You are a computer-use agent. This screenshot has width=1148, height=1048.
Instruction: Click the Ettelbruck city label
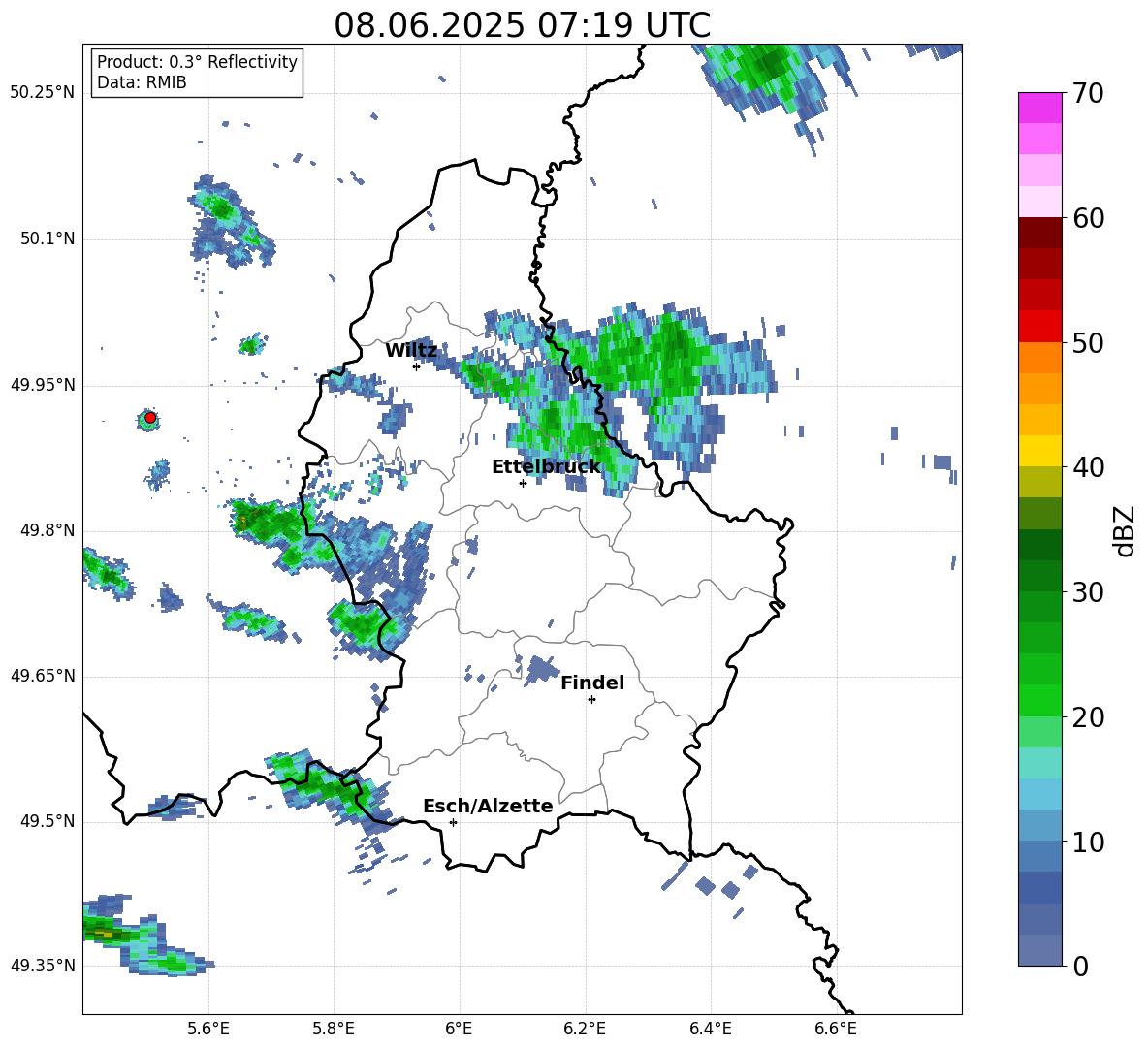click(546, 467)
